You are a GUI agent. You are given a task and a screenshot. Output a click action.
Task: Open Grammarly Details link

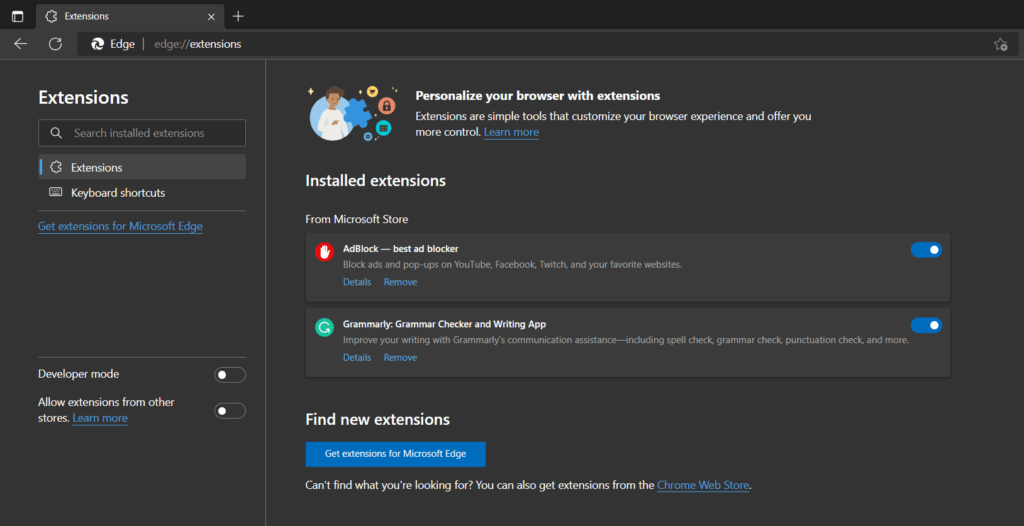point(357,357)
